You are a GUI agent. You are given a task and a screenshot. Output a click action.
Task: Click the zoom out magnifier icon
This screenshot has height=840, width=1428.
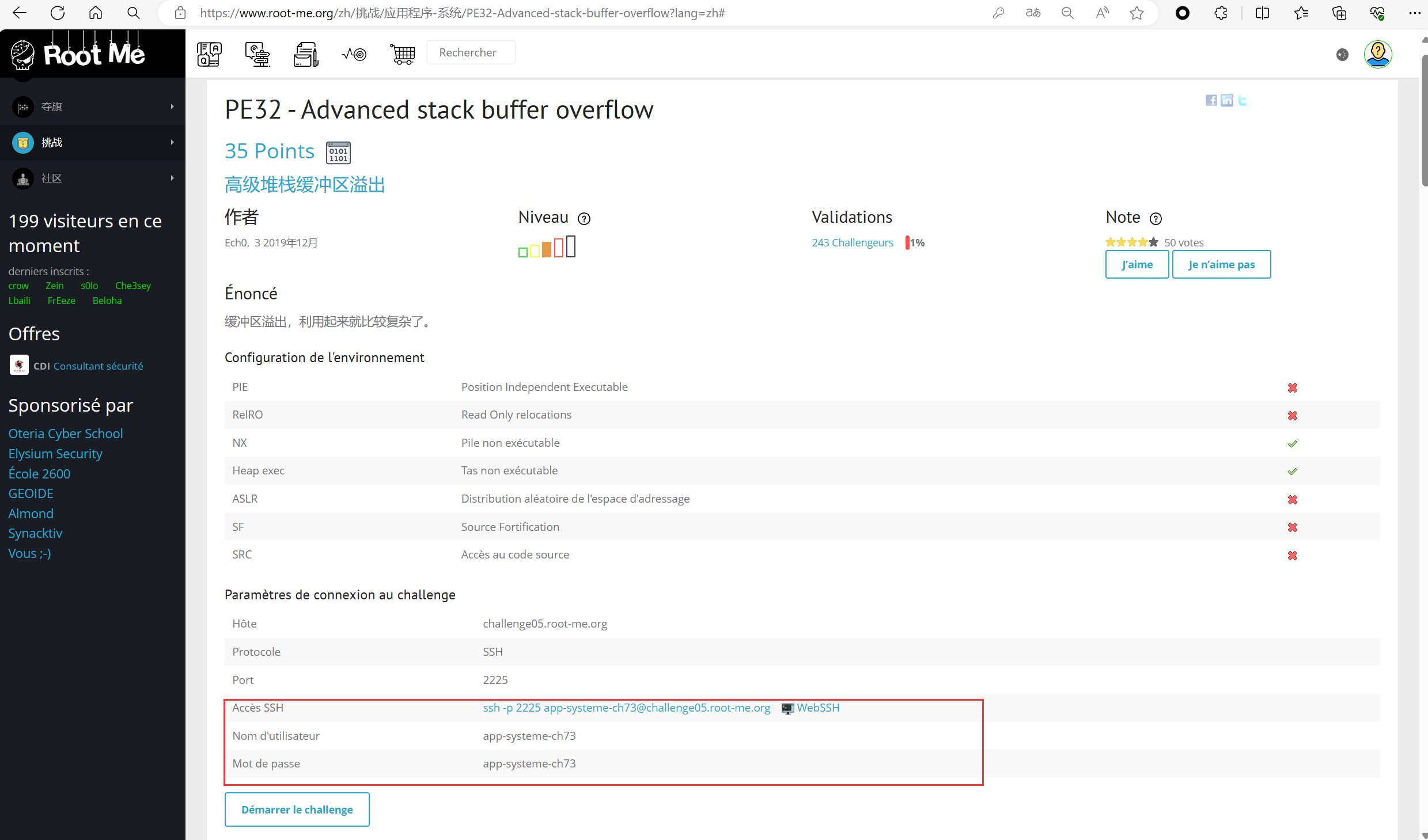[1067, 13]
